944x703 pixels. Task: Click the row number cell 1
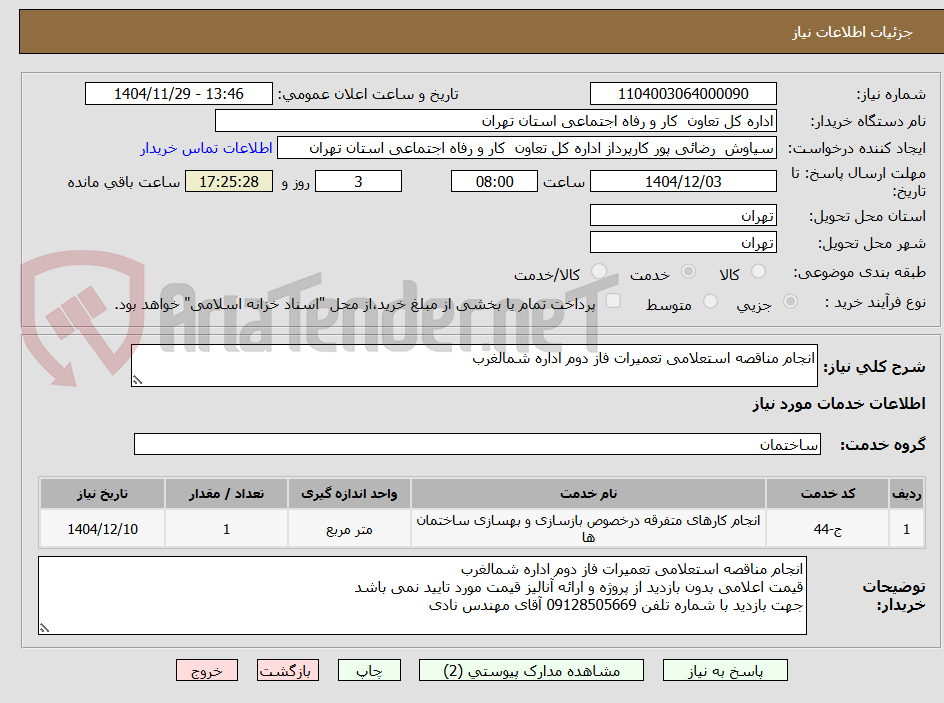pyautogui.click(x=907, y=528)
